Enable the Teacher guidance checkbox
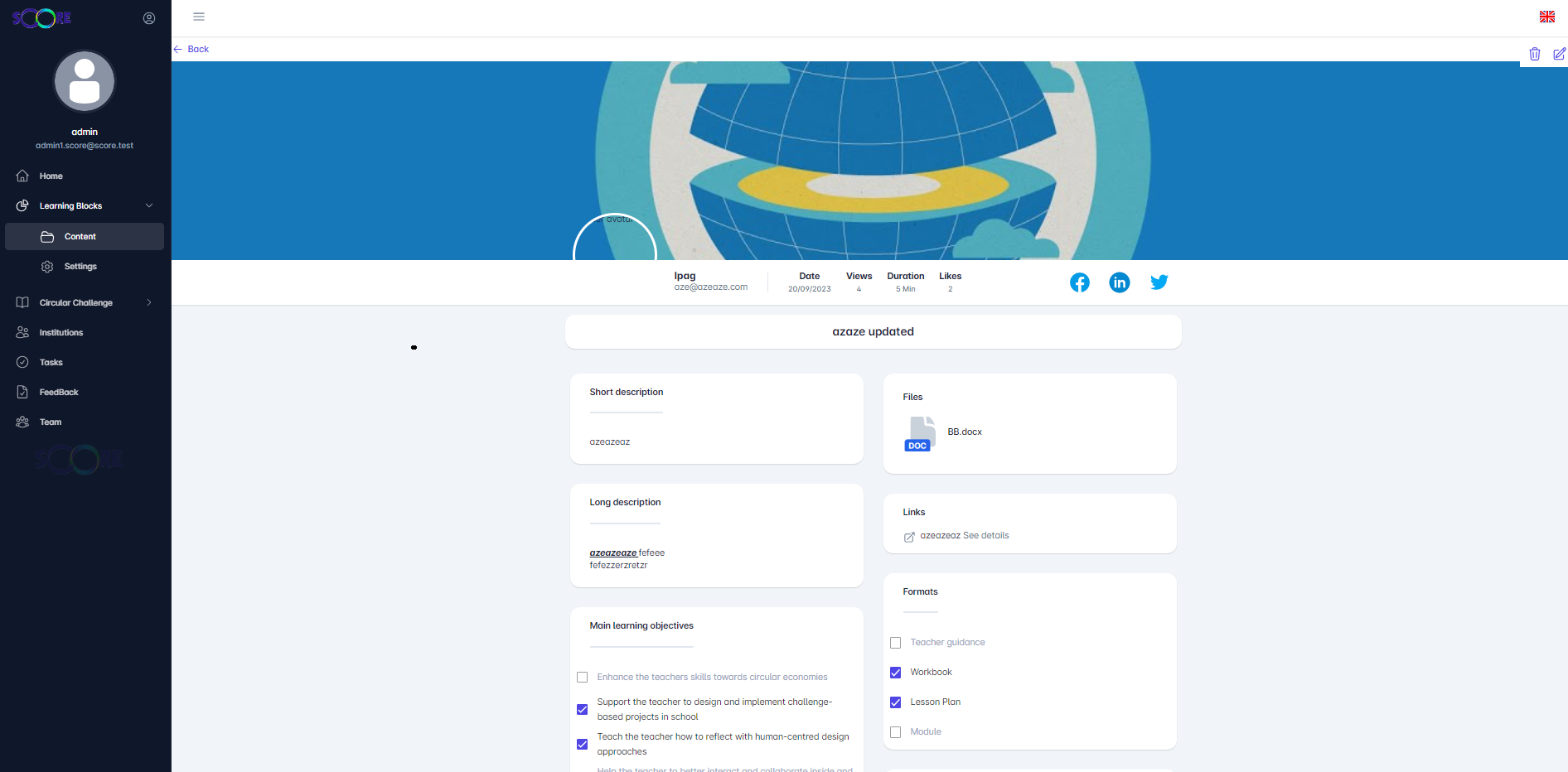 (895, 643)
